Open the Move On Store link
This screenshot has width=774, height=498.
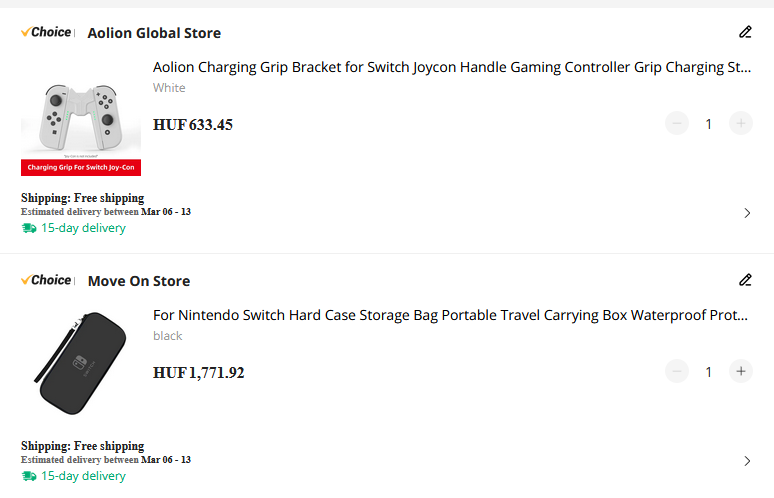click(x=138, y=281)
